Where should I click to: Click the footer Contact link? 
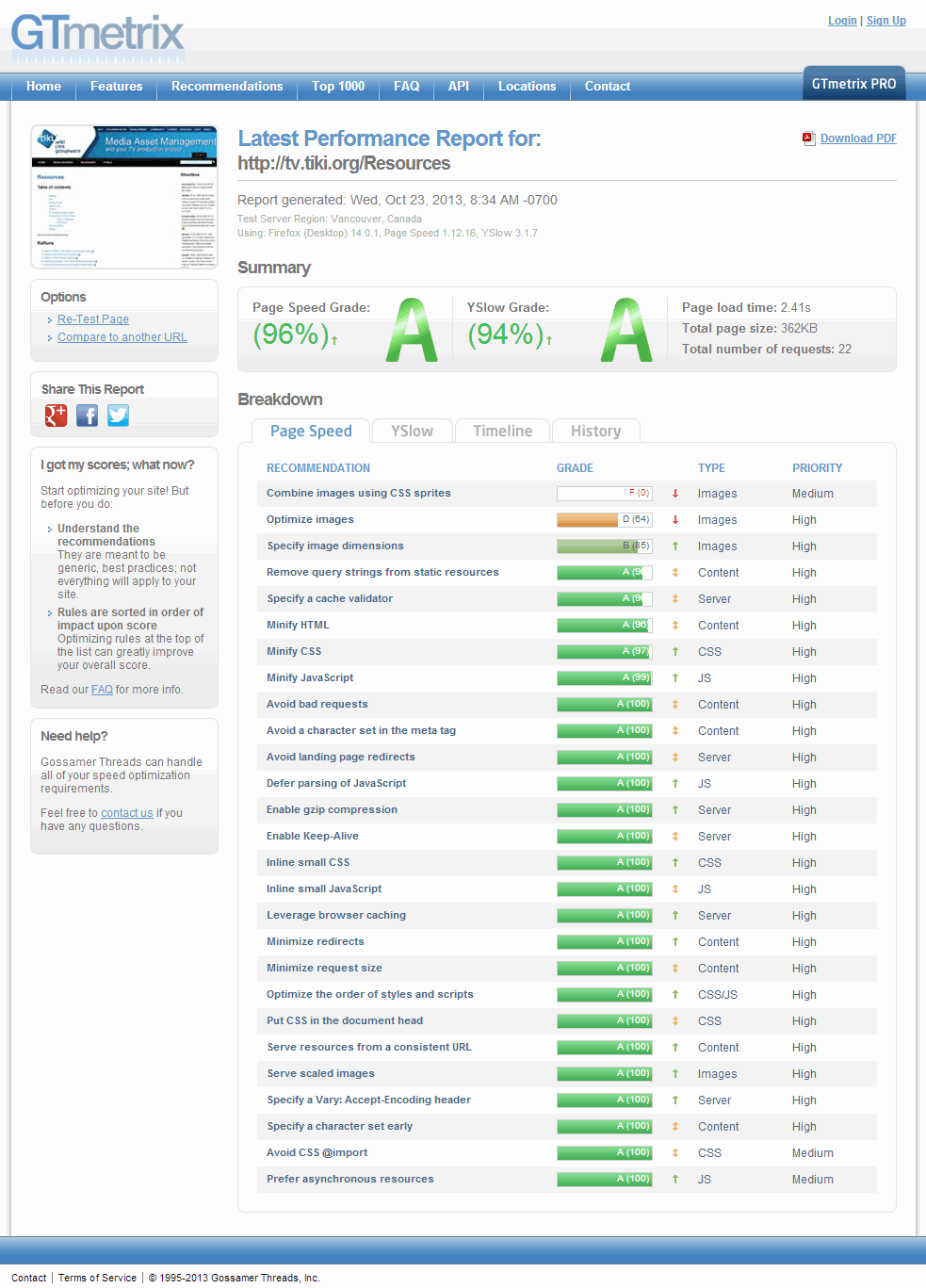tap(29, 1278)
